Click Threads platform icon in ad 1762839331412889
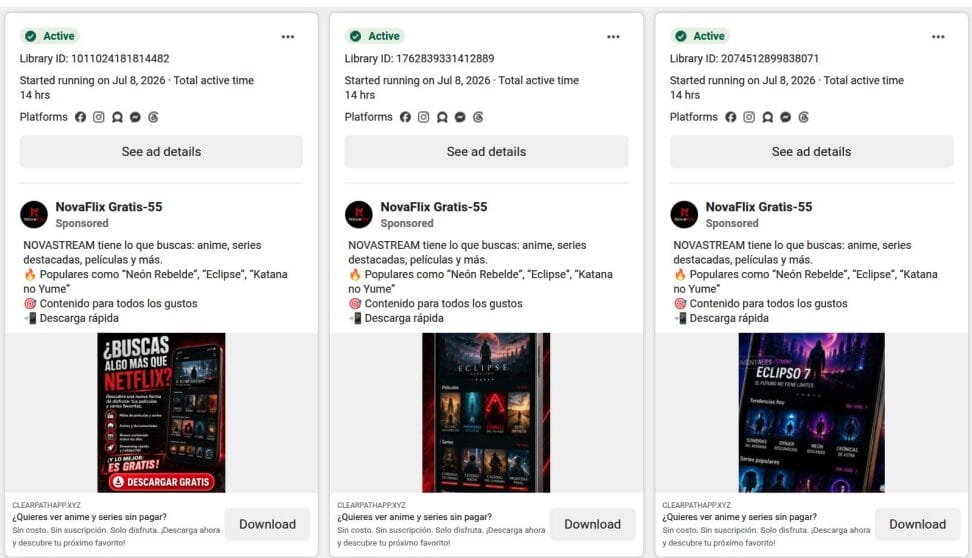The width and height of the screenshot is (972, 558). click(x=478, y=117)
